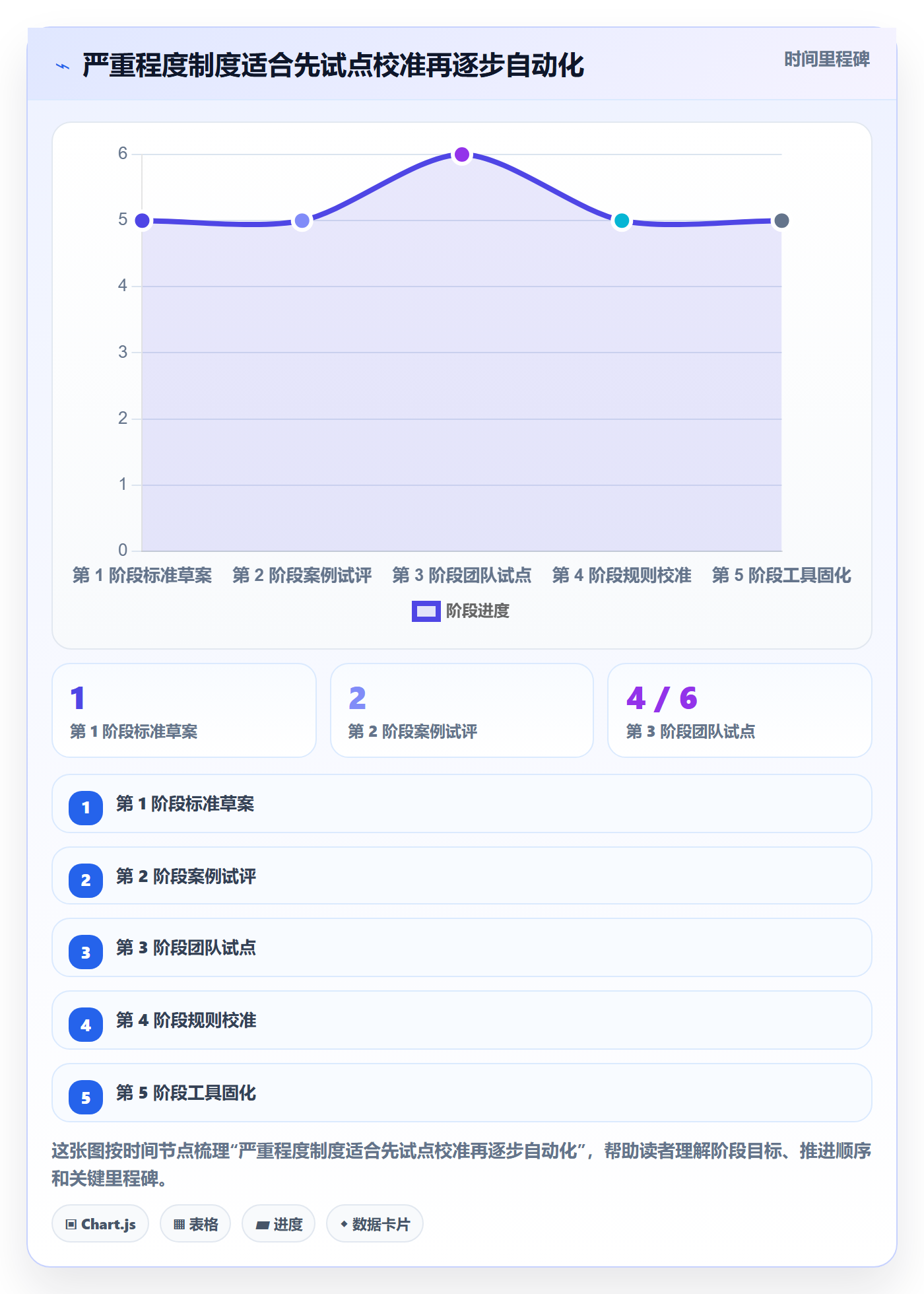Screen dimensions: 924x1294
Task: Click the 进度 tag chip
Action: pyautogui.click(x=279, y=1224)
